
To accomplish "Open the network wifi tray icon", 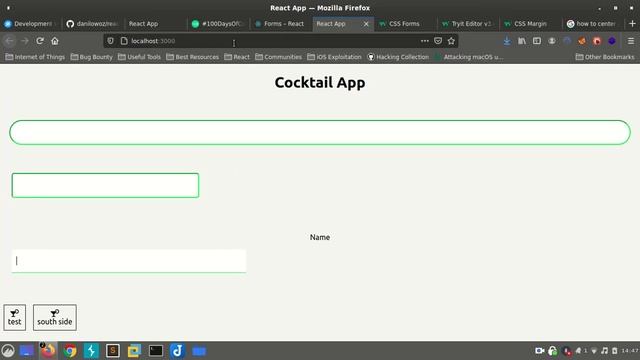I will click(x=594, y=351).
